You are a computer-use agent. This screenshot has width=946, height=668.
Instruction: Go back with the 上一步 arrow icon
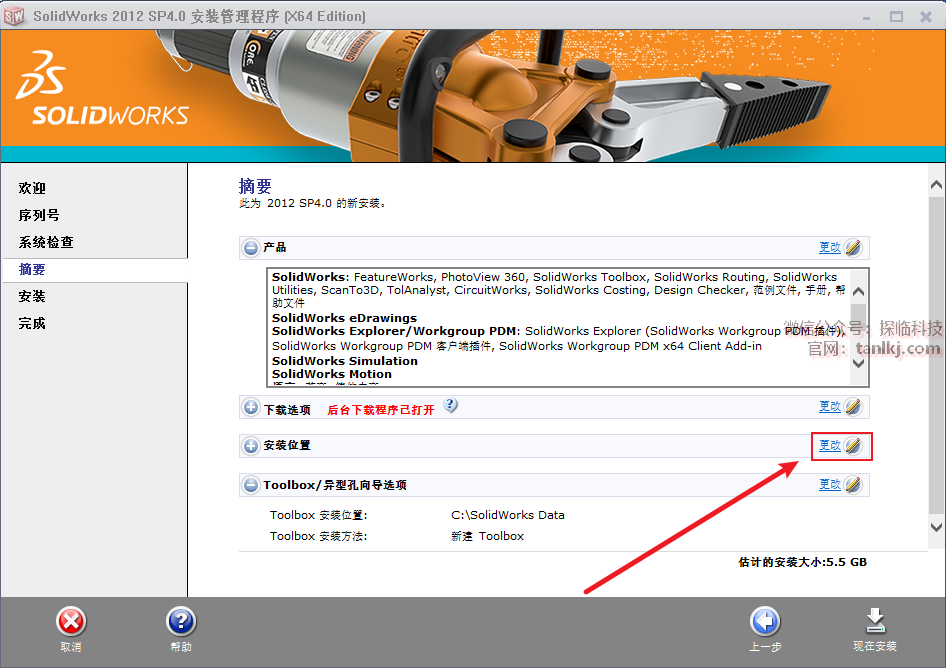point(765,622)
